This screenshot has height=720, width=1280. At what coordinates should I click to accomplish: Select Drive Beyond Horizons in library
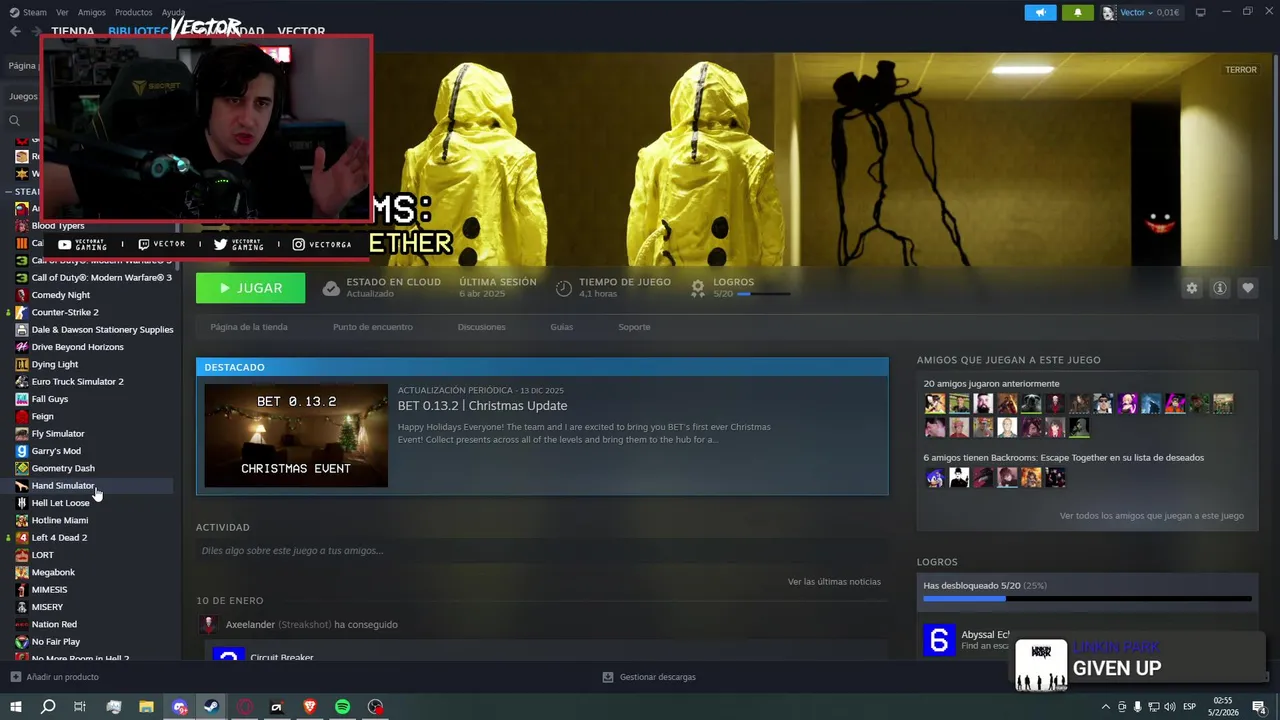pyautogui.click(x=88, y=347)
